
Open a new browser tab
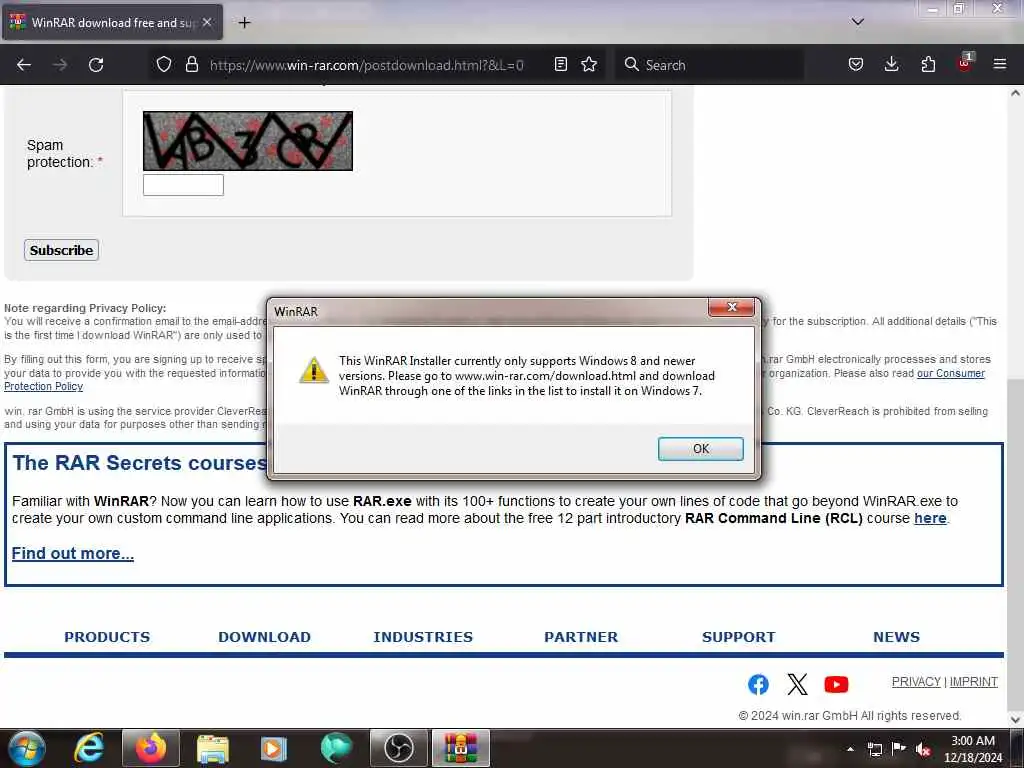pos(244,23)
